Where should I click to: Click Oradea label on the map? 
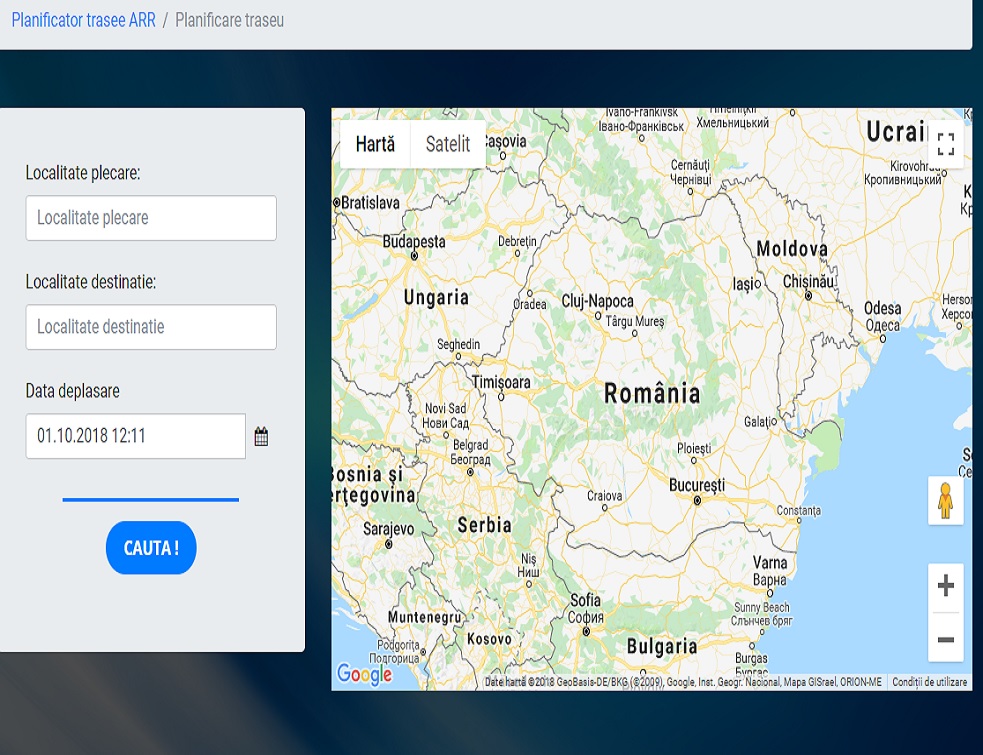(x=530, y=304)
